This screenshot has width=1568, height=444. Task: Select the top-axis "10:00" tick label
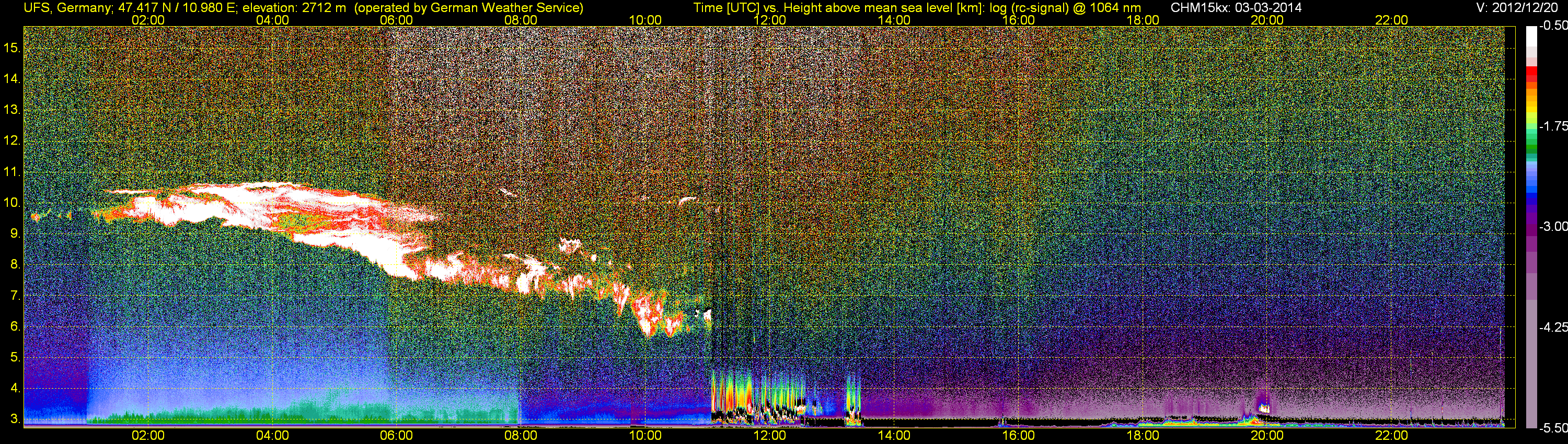pyautogui.click(x=645, y=20)
